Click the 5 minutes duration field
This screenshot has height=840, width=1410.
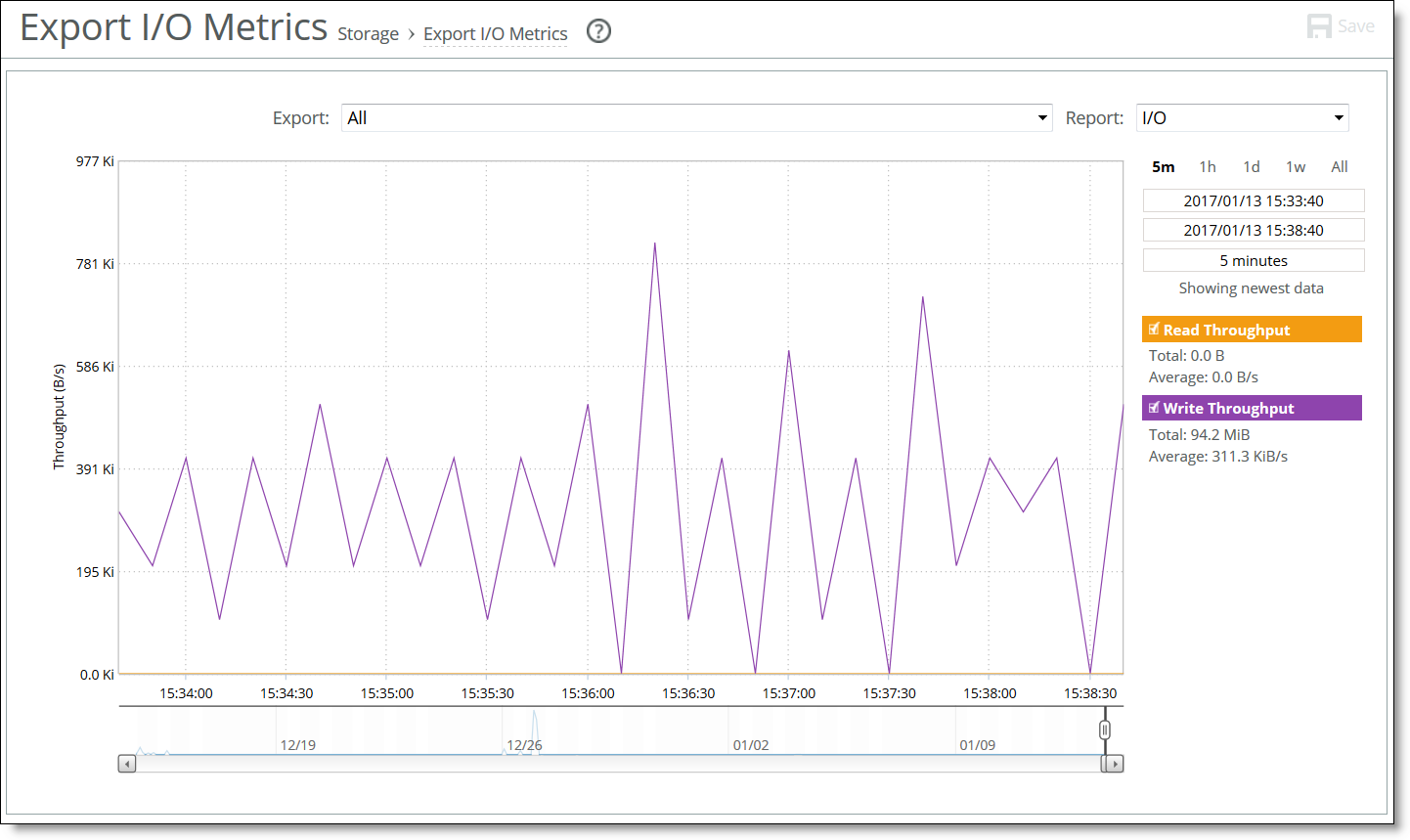[x=1253, y=259]
